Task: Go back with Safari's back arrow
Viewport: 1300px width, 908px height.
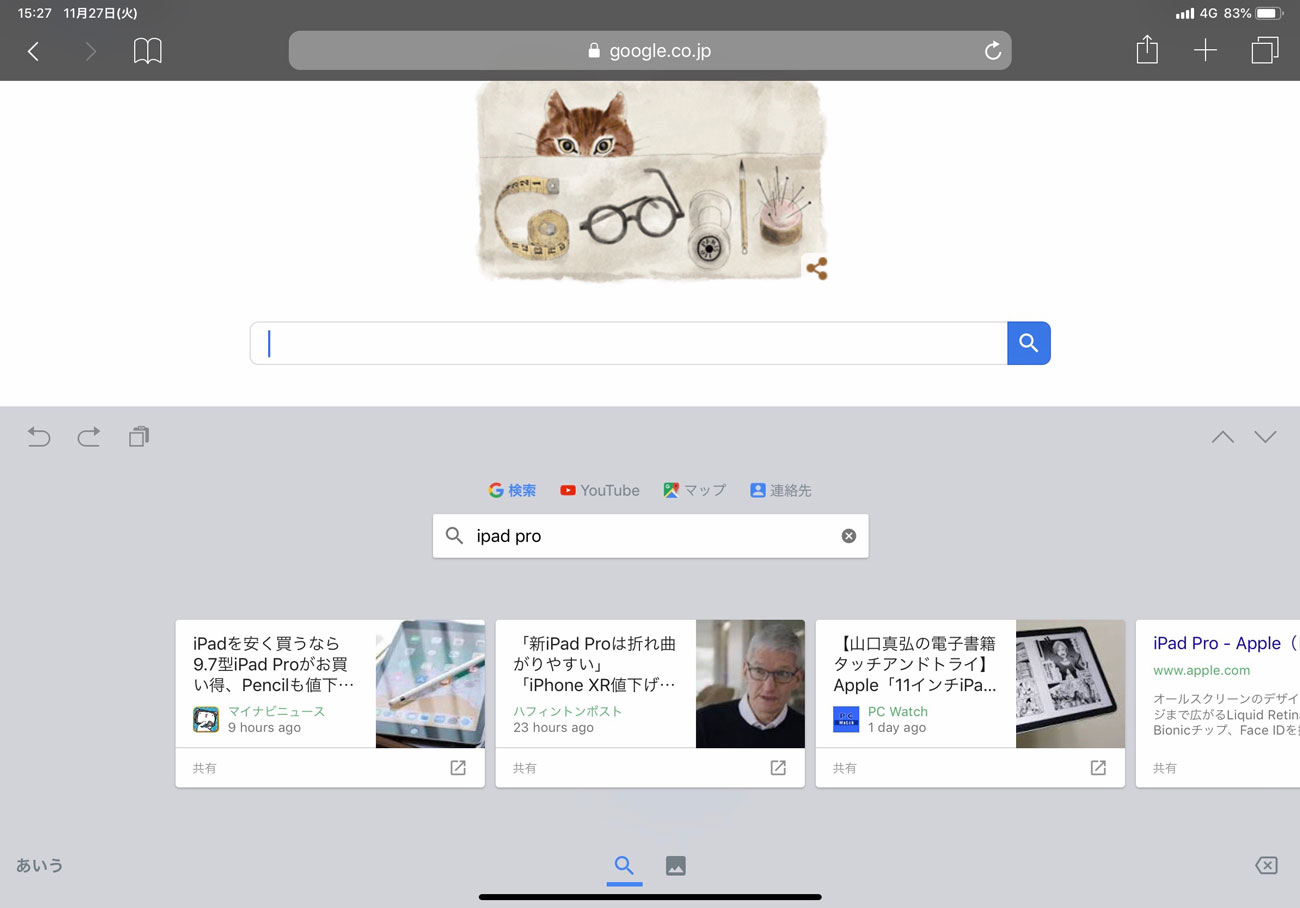Action: click(x=33, y=51)
